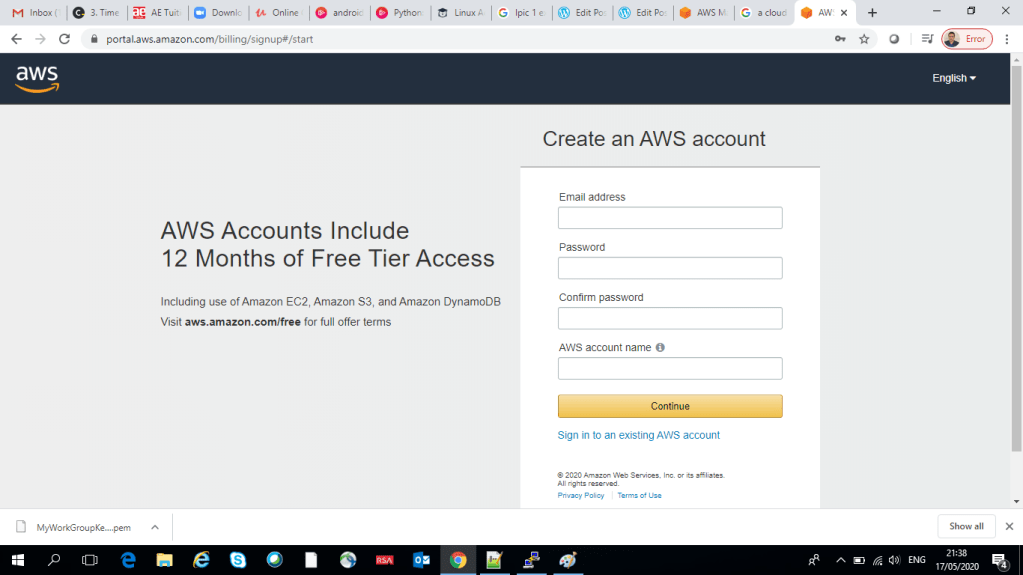
Task: Open Outlook from the taskbar
Action: pyautogui.click(x=421, y=560)
